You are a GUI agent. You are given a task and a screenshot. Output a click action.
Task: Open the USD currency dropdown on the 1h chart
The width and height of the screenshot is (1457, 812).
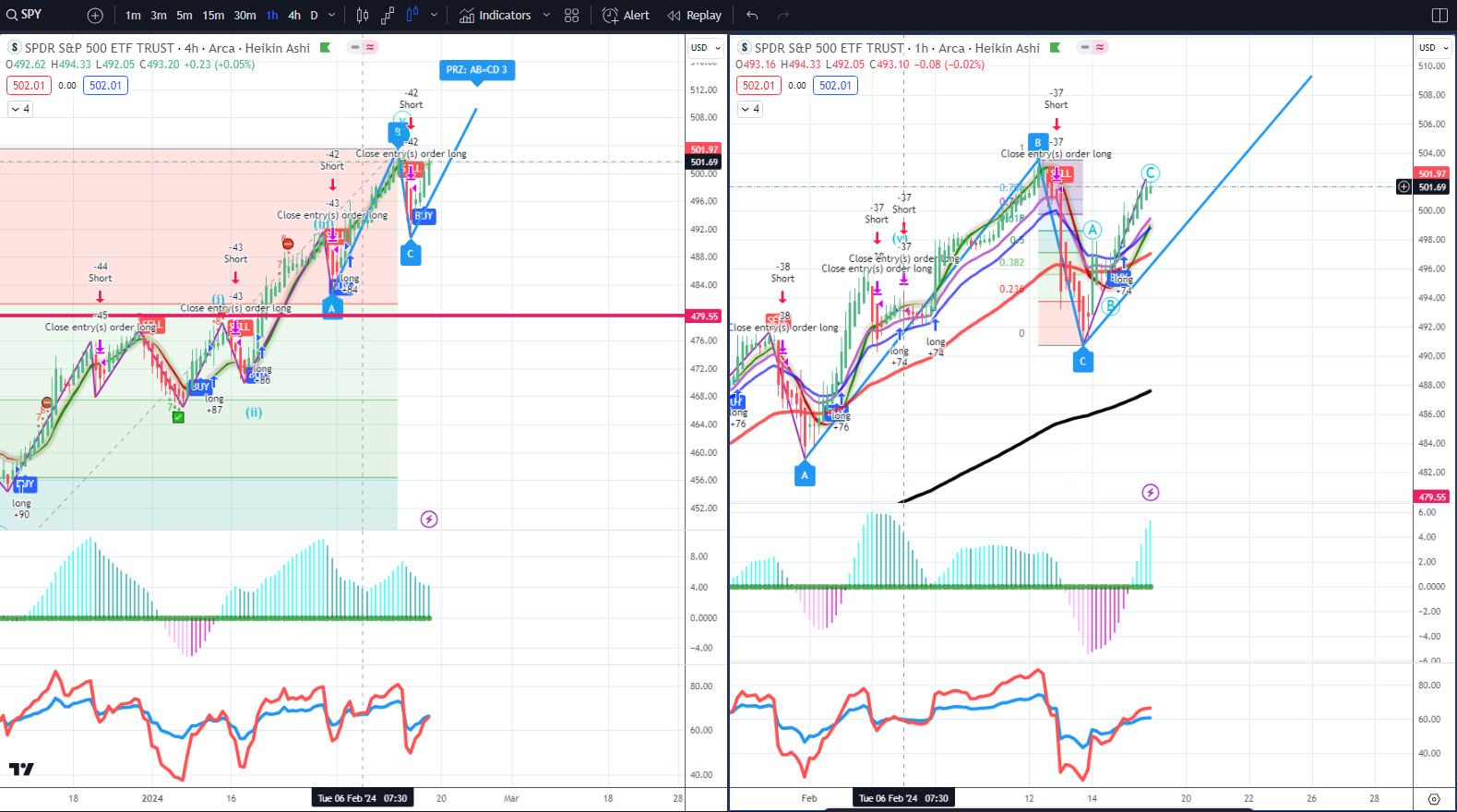click(x=1434, y=47)
